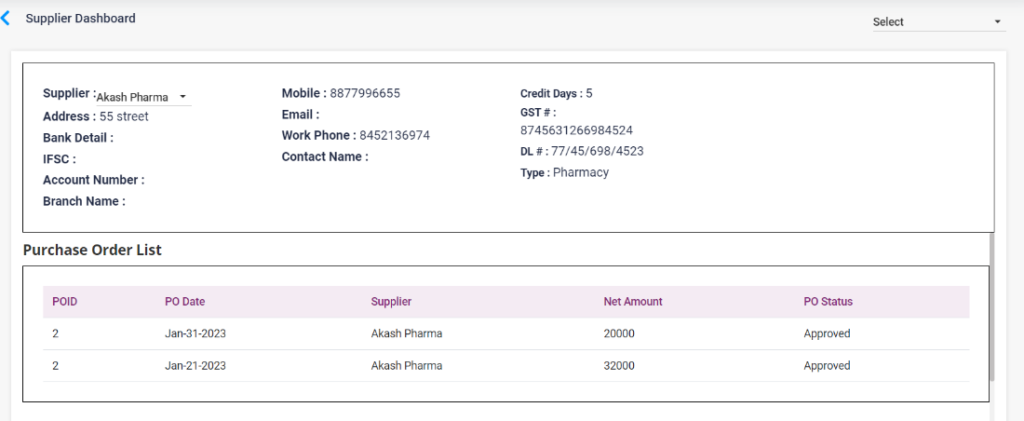This screenshot has height=421, width=1024.
Task: Click net amount 32000 cell
Action: pos(619,366)
